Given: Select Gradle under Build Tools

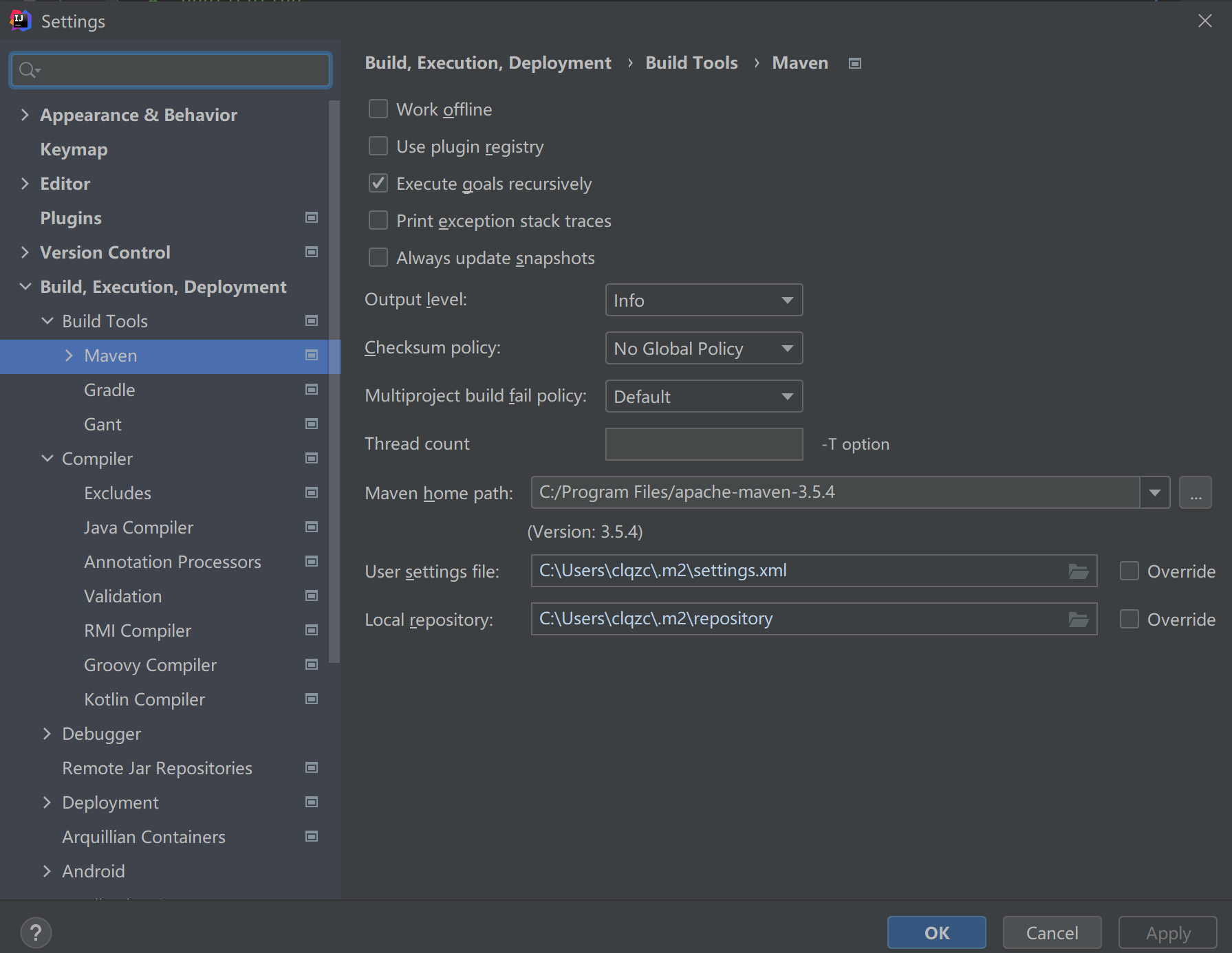Looking at the screenshot, I should 109,390.
